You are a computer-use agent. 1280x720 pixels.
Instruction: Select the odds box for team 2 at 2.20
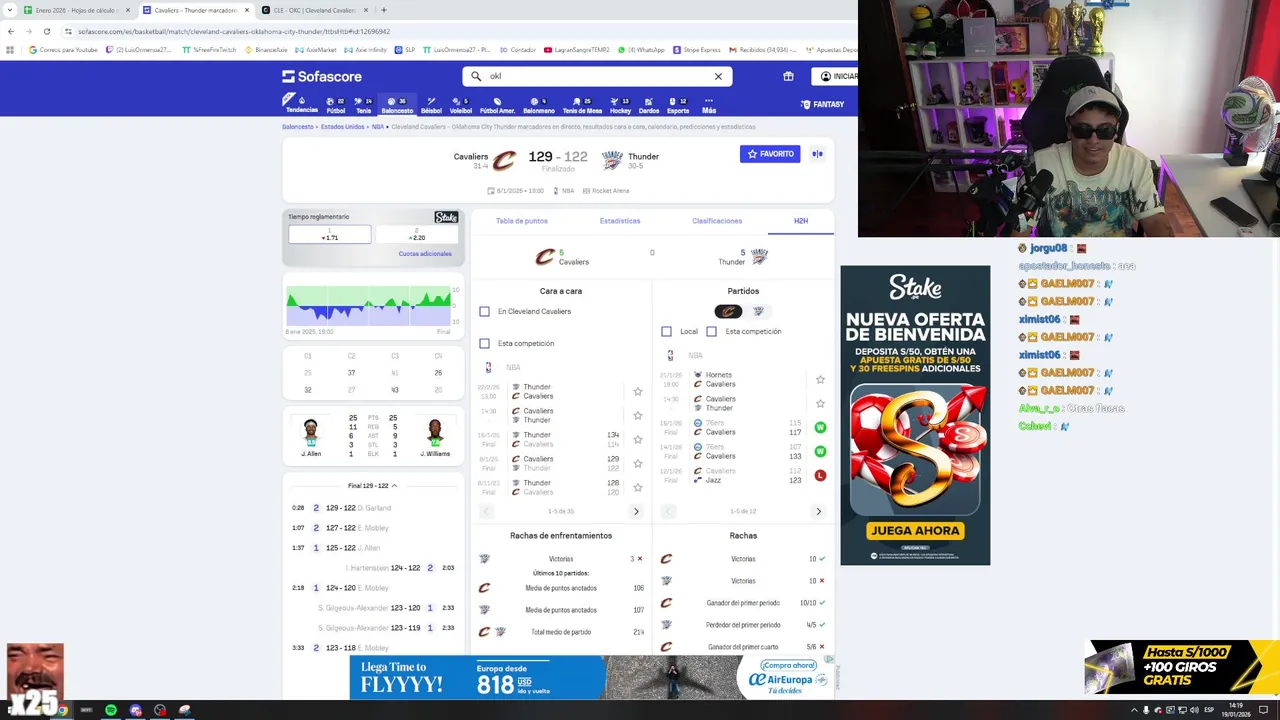(x=417, y=234)
